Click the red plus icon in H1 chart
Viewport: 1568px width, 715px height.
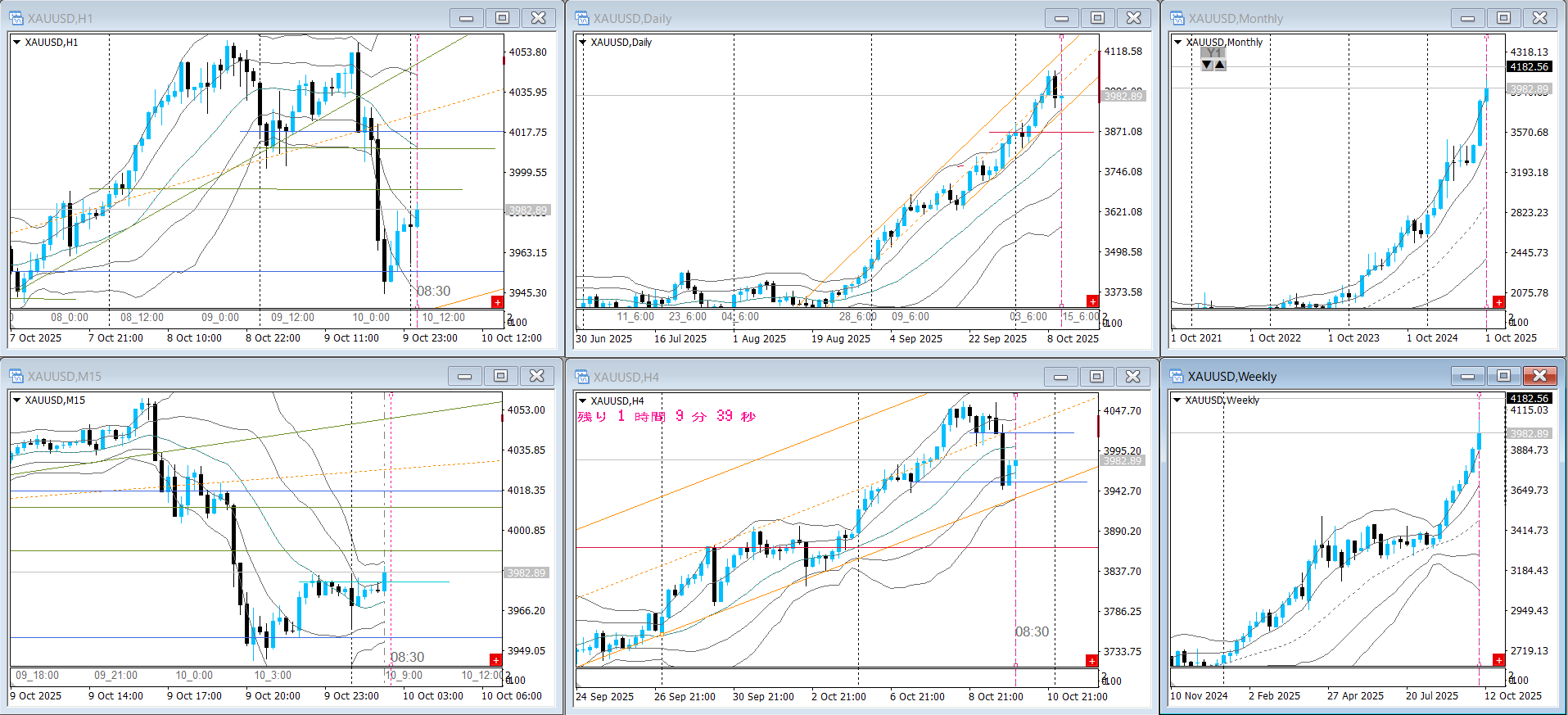coord(497,302)
